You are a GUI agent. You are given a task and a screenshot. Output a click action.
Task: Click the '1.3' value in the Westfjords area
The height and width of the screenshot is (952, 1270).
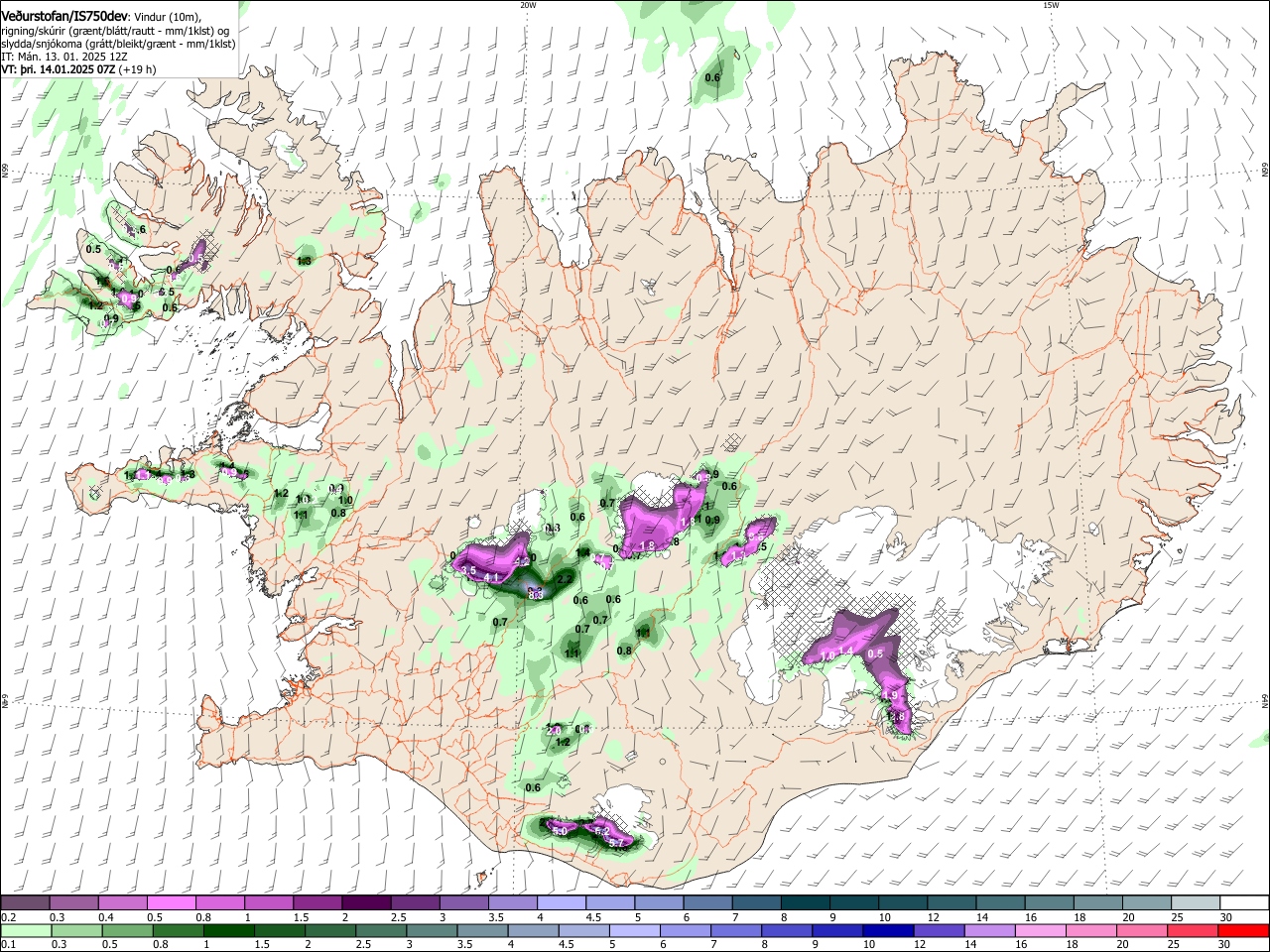coord(305,261)
